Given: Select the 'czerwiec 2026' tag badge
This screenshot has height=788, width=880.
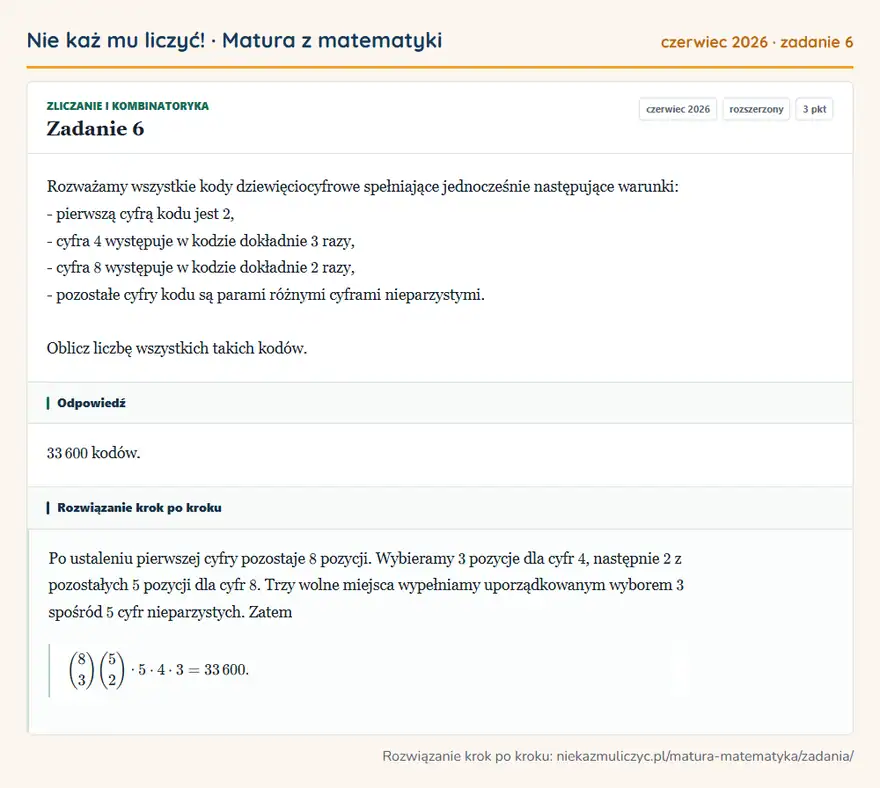Looking at the screenshot, I should [x=678, y=109].
